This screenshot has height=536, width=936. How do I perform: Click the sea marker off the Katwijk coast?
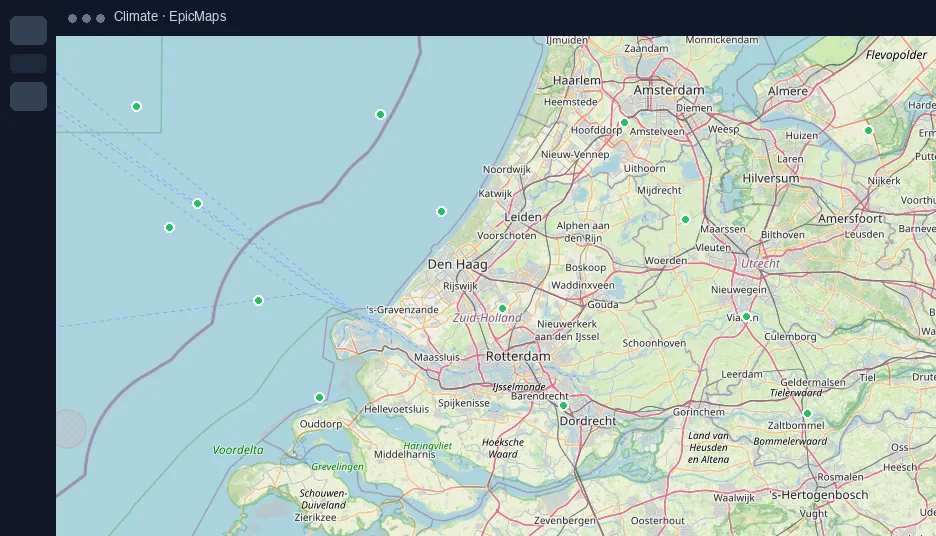click(x=441, y=211)
